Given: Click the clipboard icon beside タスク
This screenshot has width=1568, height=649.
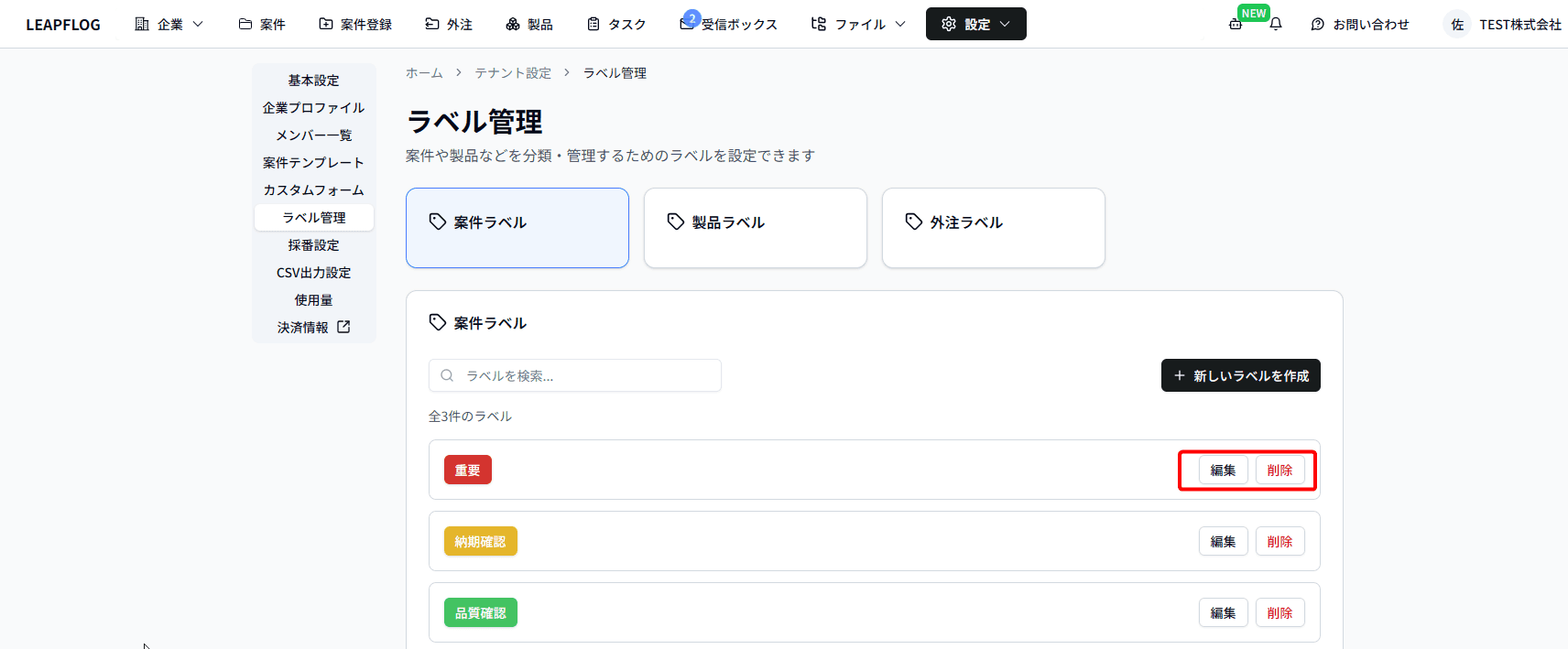Looking at the screenshot, I should (593, 24).
